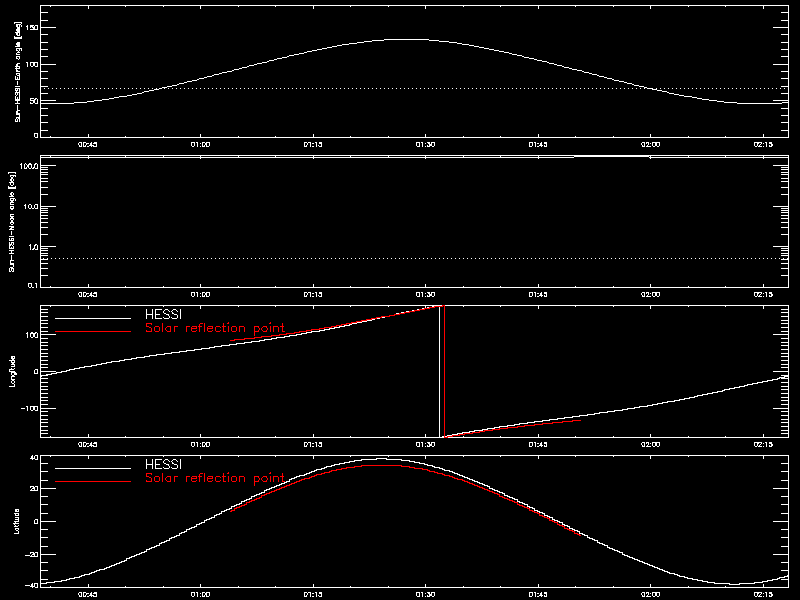Click 00:45 time label under Latitude plot
This screenshot has height=600, width=800.
88,594
